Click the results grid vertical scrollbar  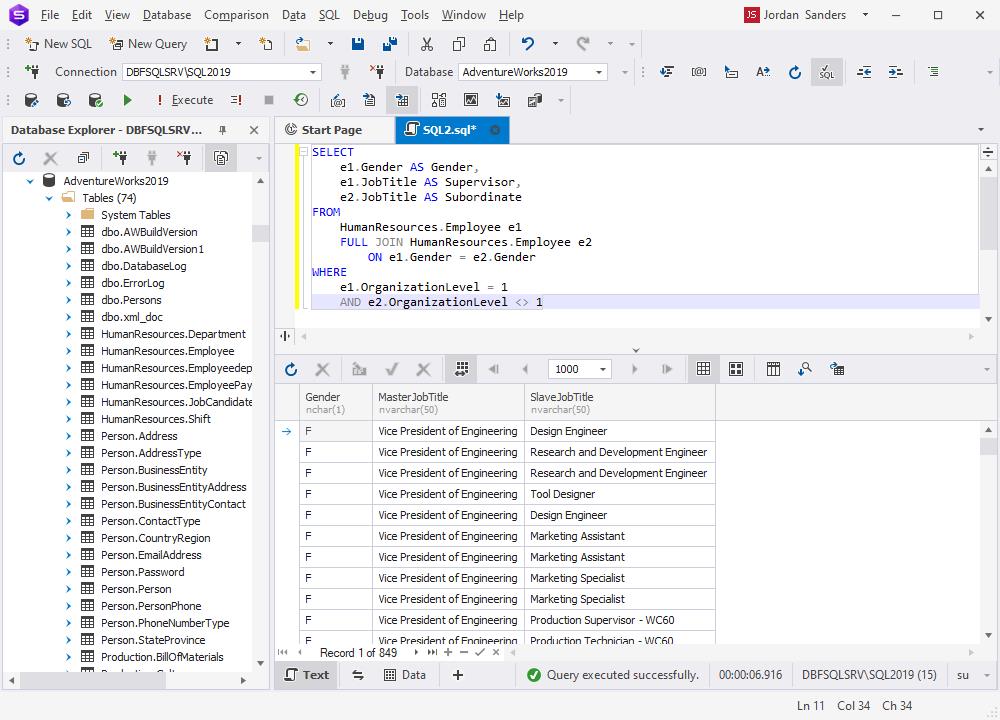coord(989,530)
